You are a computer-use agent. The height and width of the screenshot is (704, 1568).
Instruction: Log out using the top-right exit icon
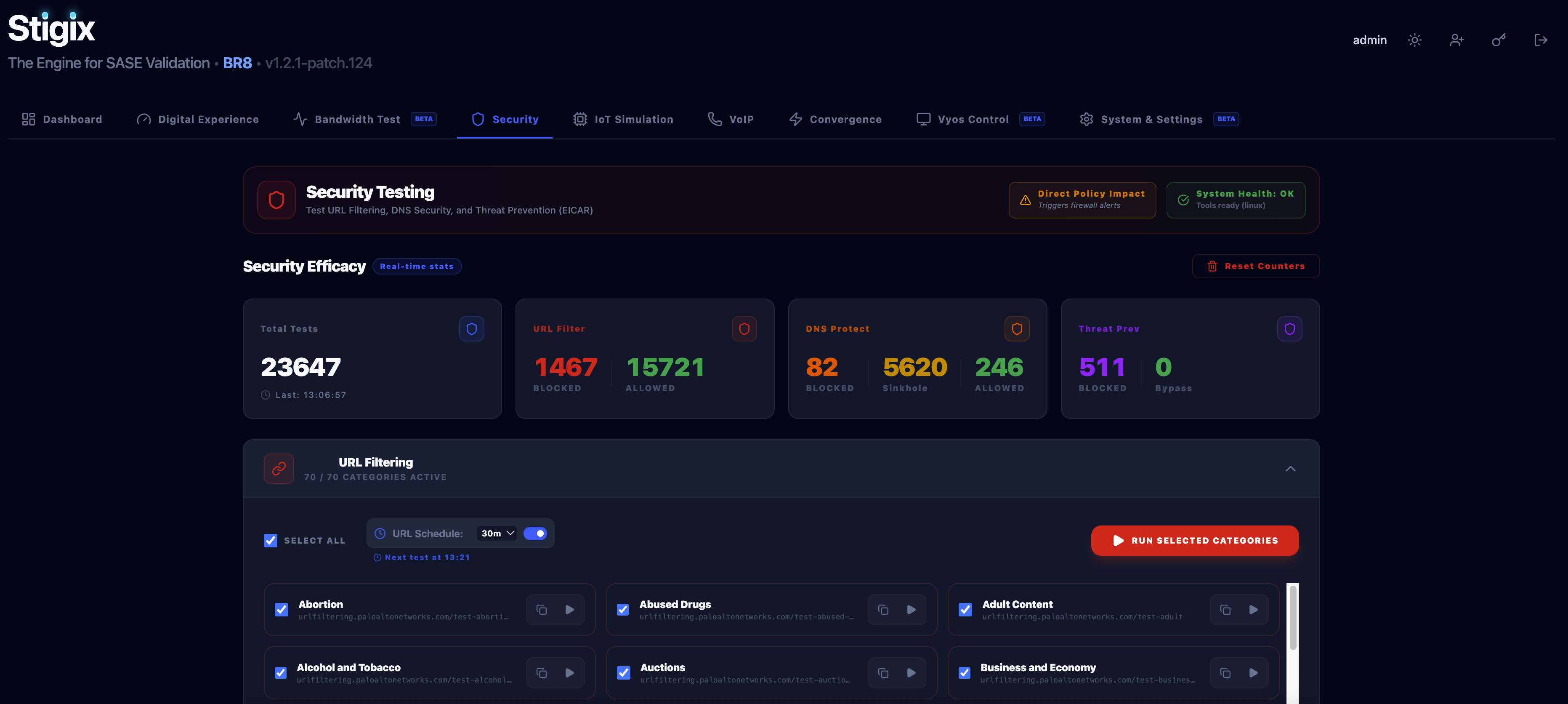coord(1541,40)
